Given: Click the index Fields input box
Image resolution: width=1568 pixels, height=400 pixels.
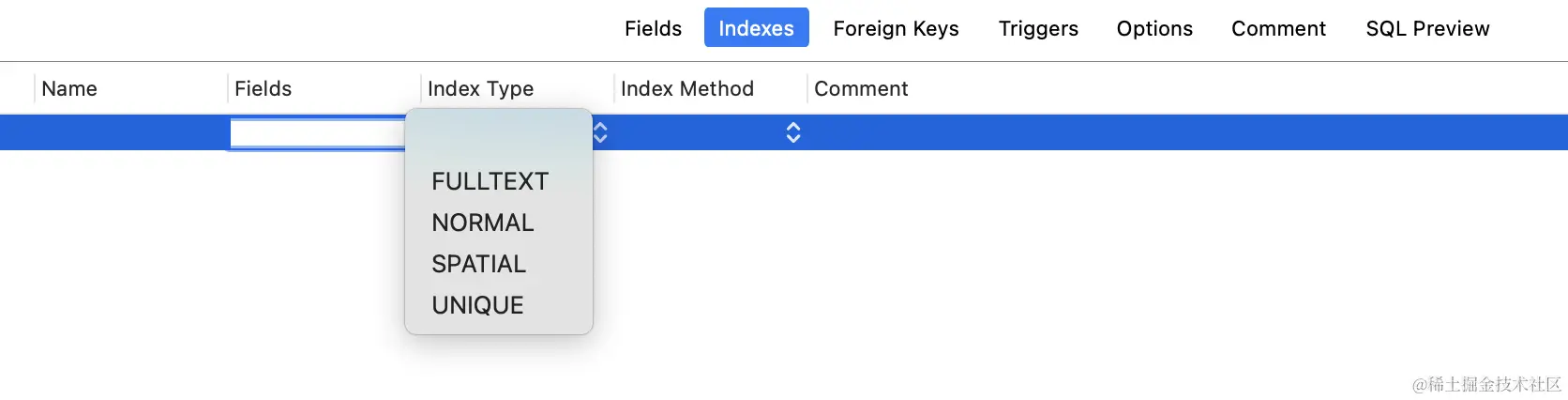Looking at the screenshot, I should pyautogui.click(x=317, y=134).
